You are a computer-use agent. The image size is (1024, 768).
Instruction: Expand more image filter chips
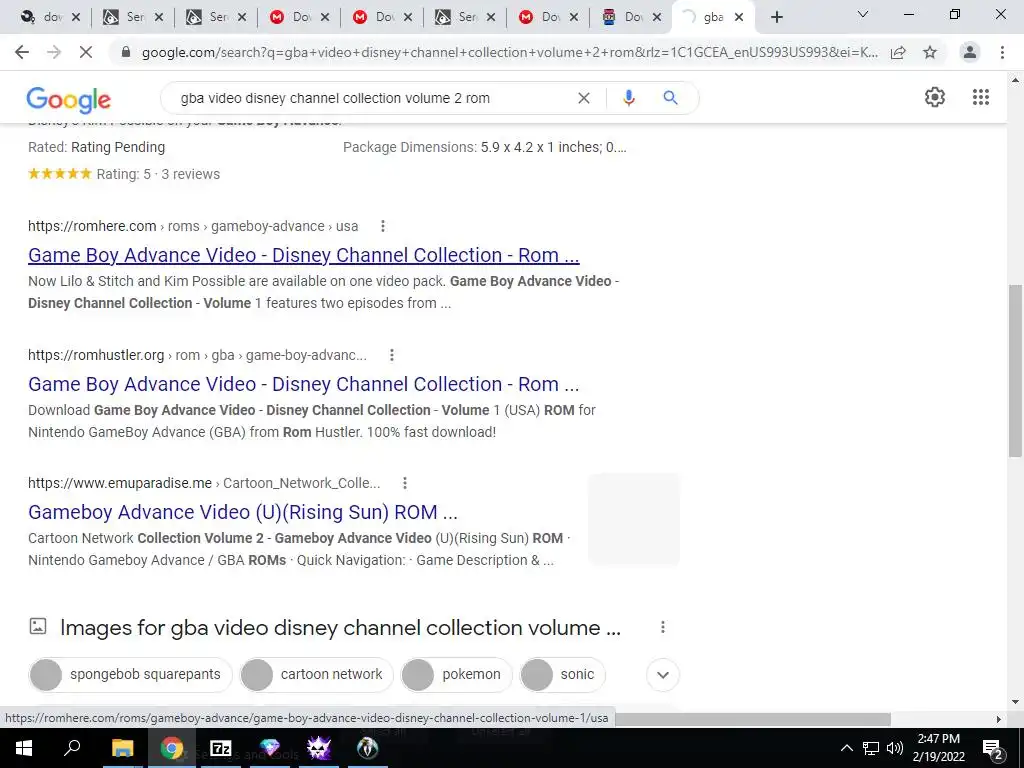pos(663,675)
